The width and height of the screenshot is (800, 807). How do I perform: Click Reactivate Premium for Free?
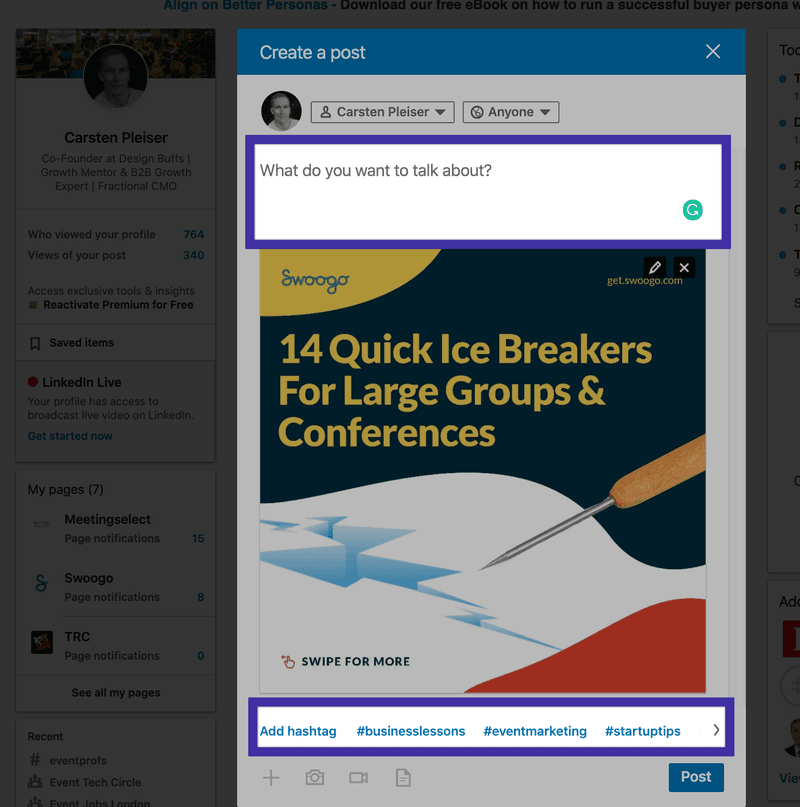pyautogui.click(x=118, y=305)
